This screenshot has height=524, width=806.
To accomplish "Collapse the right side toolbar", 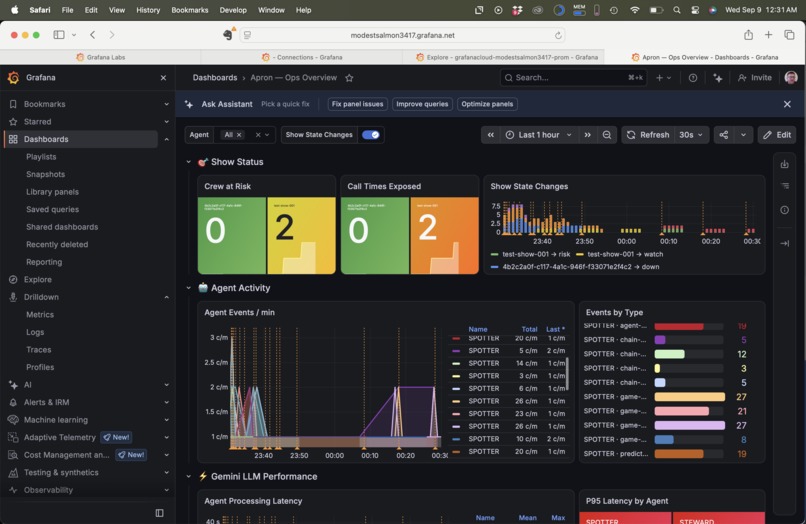I will 784,243.
